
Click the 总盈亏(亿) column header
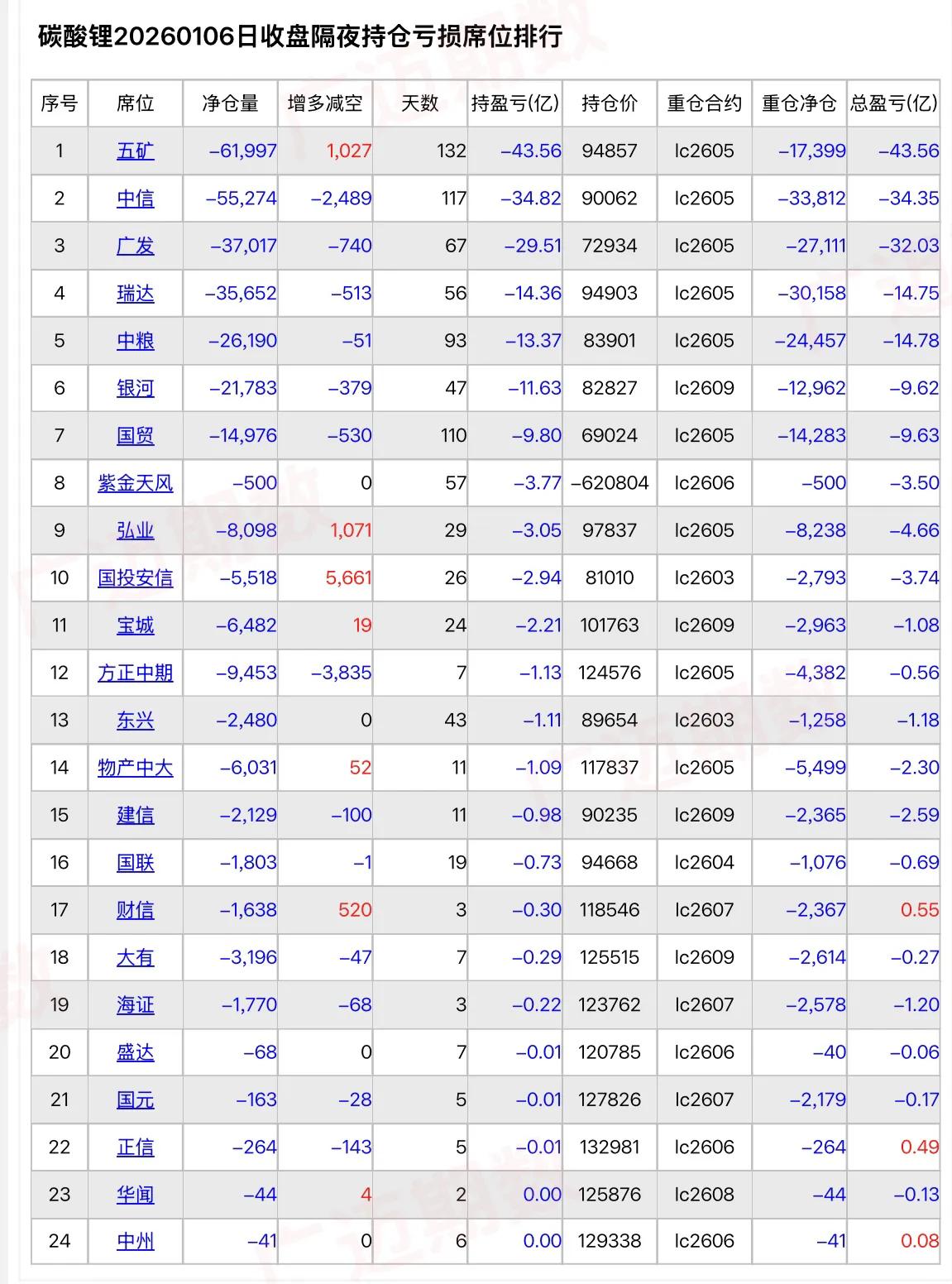point(894,103)
